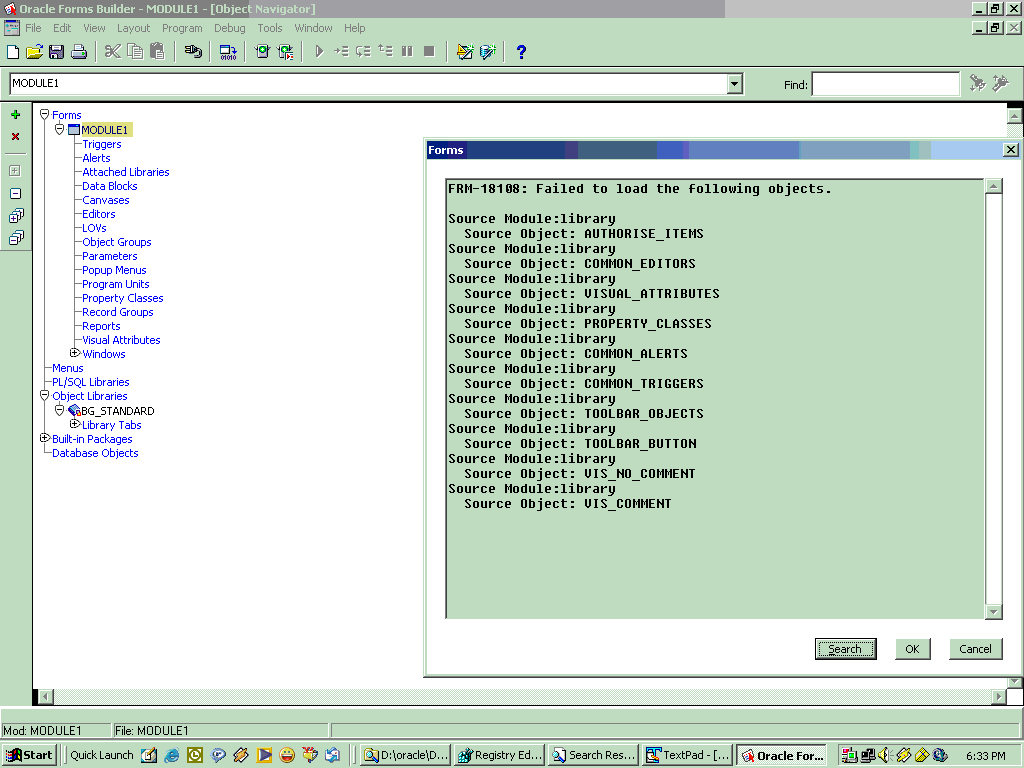Image resolution: width=1024 pixels, height=768 pixels.
Task: Select the Property Classes tree node
Action: coord(123,298)
